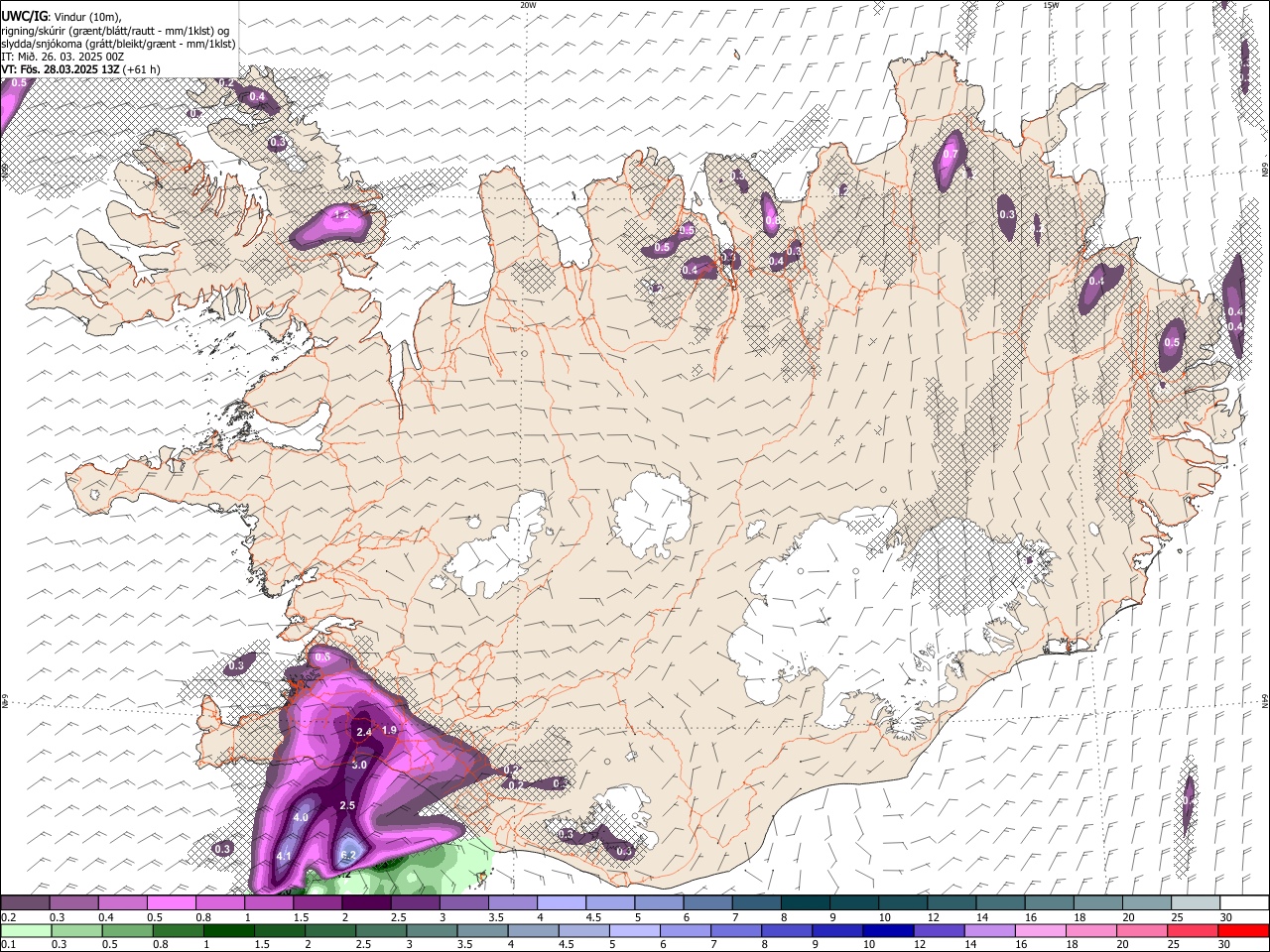Image resolution: width=1270 pixels, height=952 pixels.
Task: Click the '4.1' snowfall label on the map
Action: tap(284, 856)
